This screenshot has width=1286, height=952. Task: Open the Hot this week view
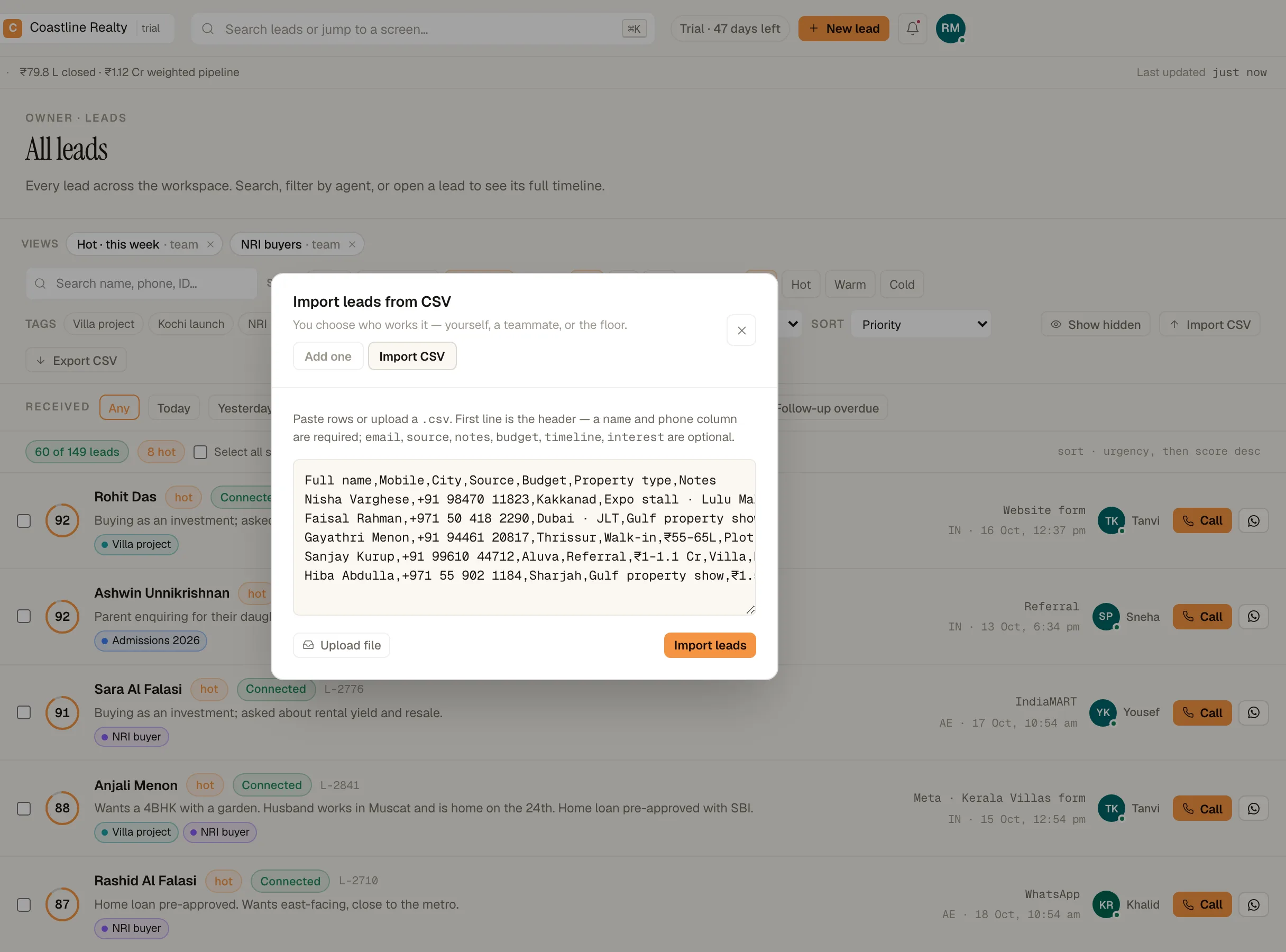(137, 244)
